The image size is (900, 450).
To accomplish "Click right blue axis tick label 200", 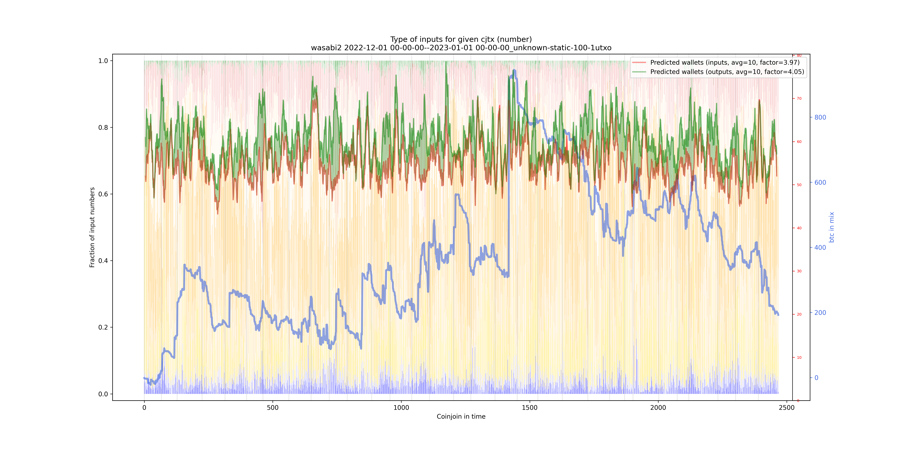I will point(820,313).
